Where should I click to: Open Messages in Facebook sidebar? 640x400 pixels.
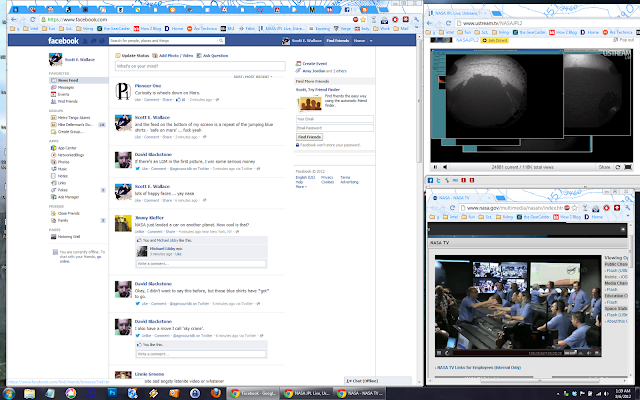pos(65,87)
